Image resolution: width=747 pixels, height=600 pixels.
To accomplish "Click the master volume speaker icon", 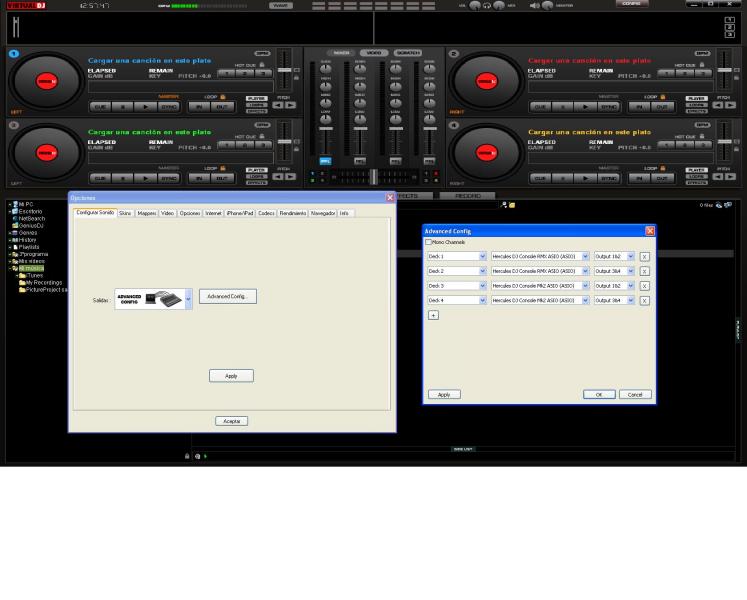I will coord(535,6).
